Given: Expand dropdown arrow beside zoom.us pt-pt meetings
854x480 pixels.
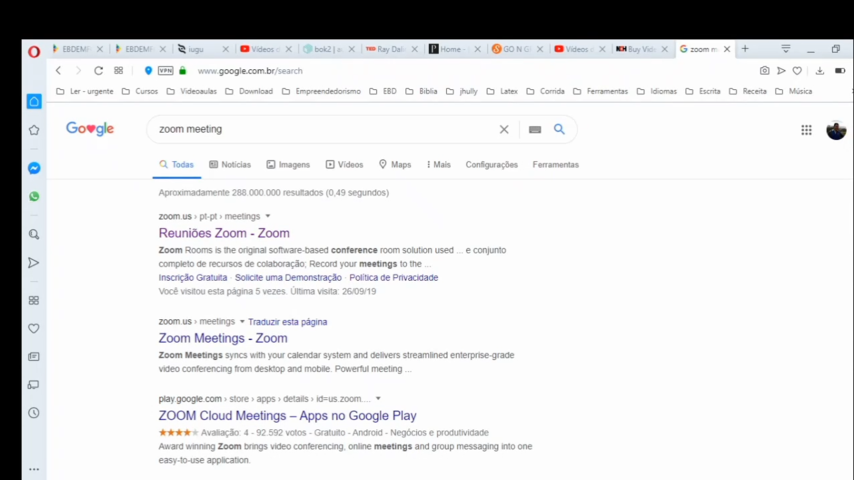Looking at the screenshot, I should (268, 216).
